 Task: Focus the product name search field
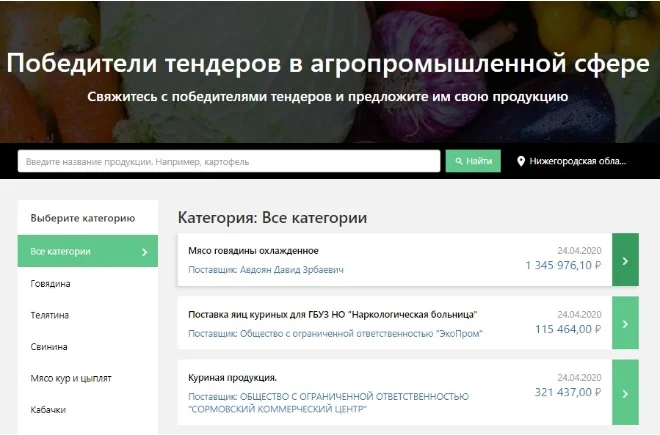229,161
